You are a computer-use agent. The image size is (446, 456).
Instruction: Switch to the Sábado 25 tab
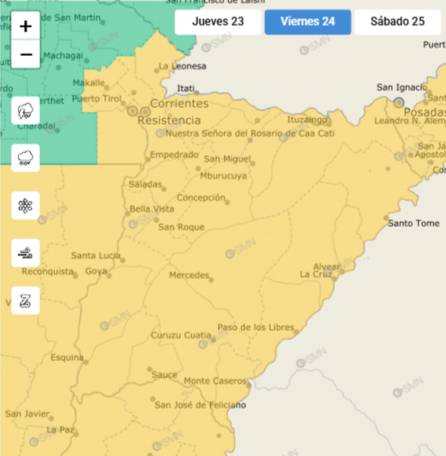(398, 22)
